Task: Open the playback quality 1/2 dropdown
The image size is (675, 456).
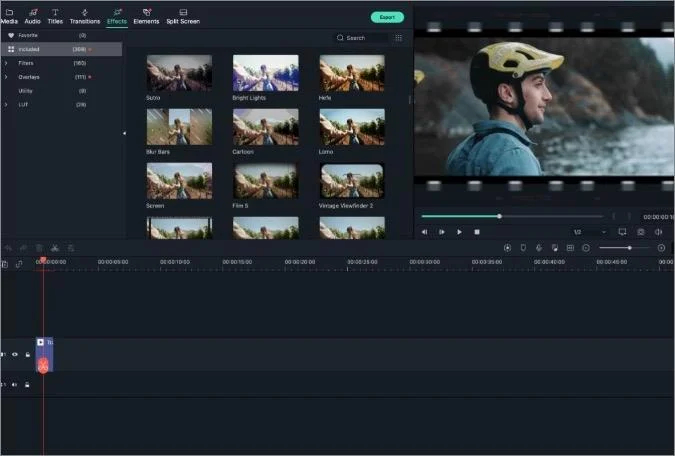Action: [x=589, y=232]
